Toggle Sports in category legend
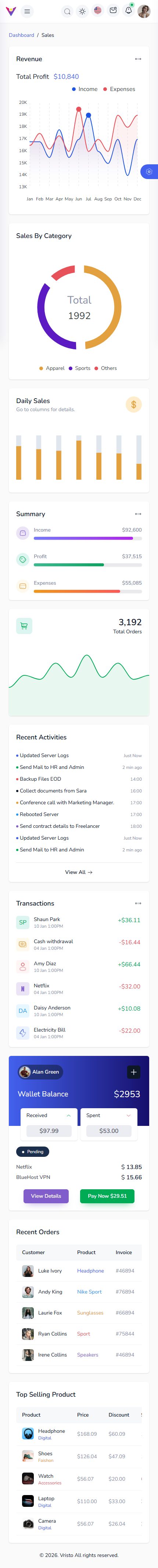The height and width of the screenshot is (1568, 158). (80, 368)
